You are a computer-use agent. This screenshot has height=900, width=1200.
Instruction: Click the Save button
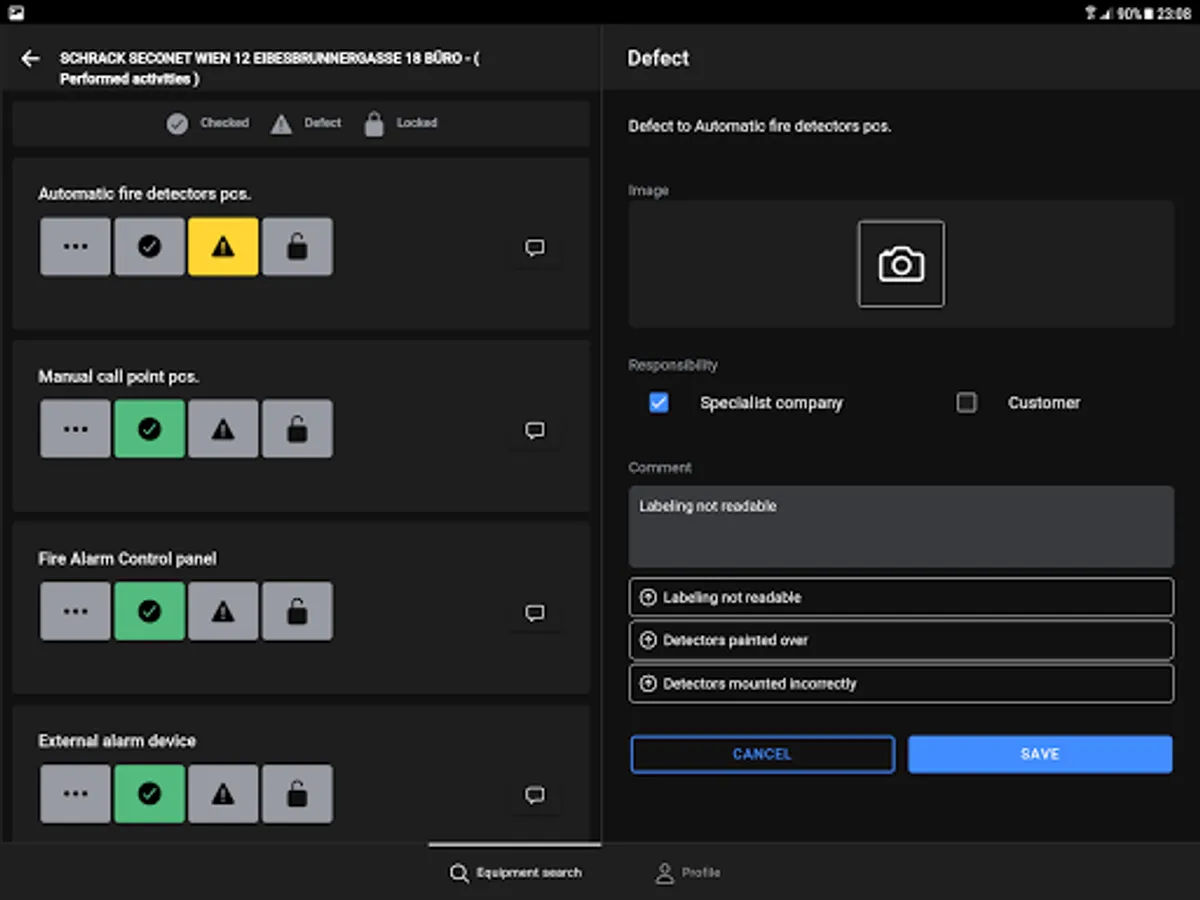tap(1039, 754)
